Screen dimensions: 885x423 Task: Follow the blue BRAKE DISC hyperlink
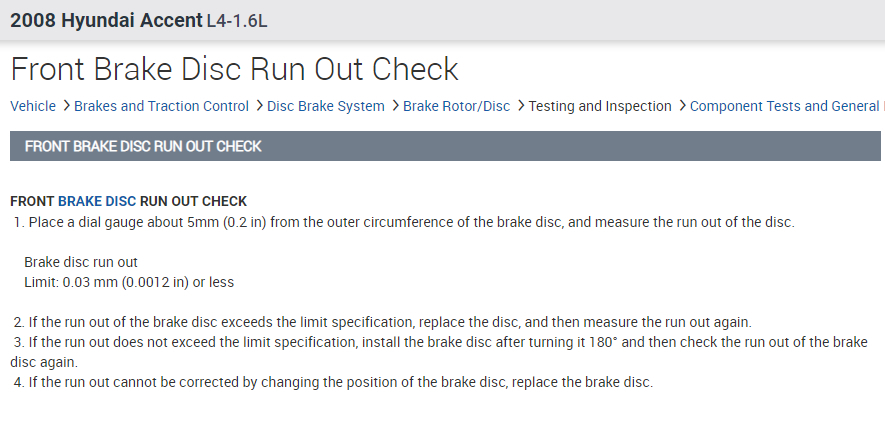click(x=97, y=201)
